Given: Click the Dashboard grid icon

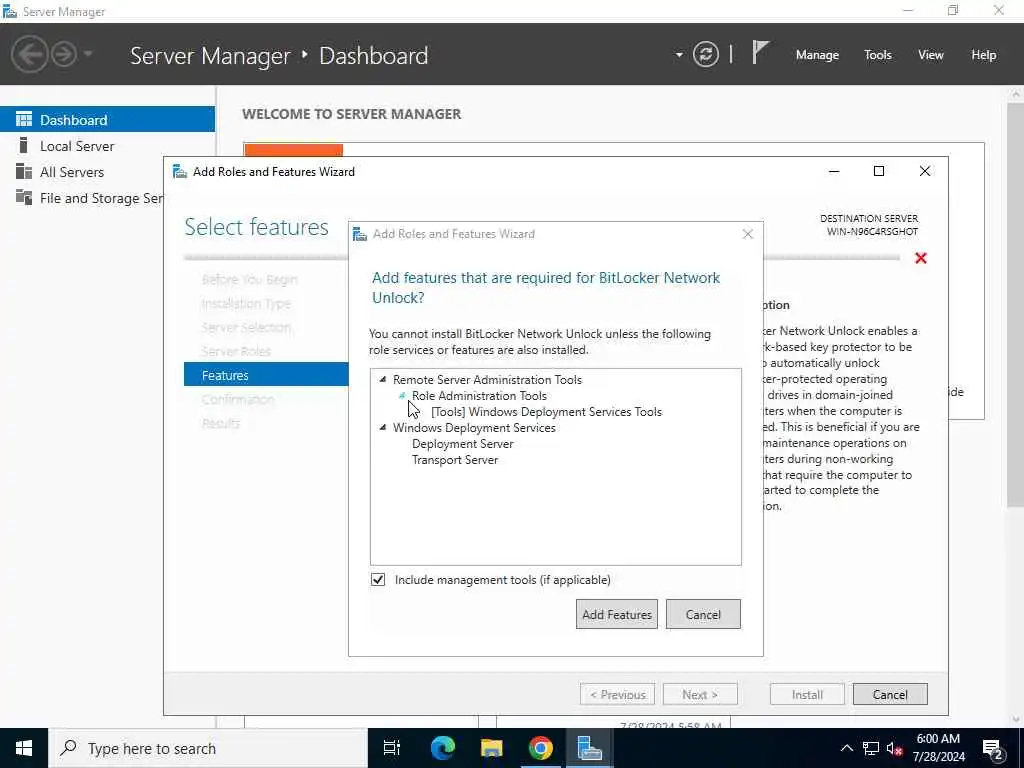Looking at the screenshot, I should pyautogui.click(x=24, y=119).
